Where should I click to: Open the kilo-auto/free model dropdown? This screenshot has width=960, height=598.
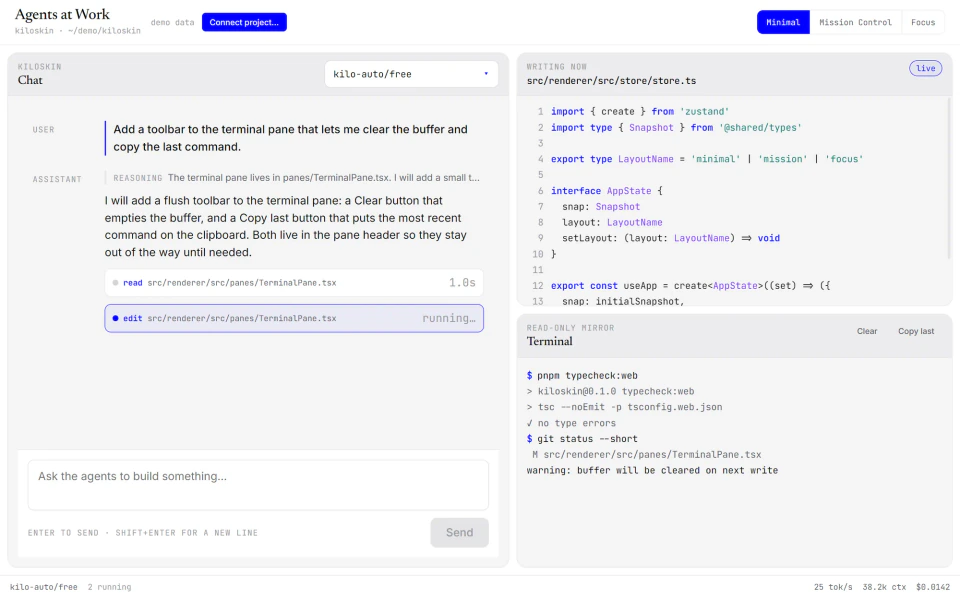[411, 74]
